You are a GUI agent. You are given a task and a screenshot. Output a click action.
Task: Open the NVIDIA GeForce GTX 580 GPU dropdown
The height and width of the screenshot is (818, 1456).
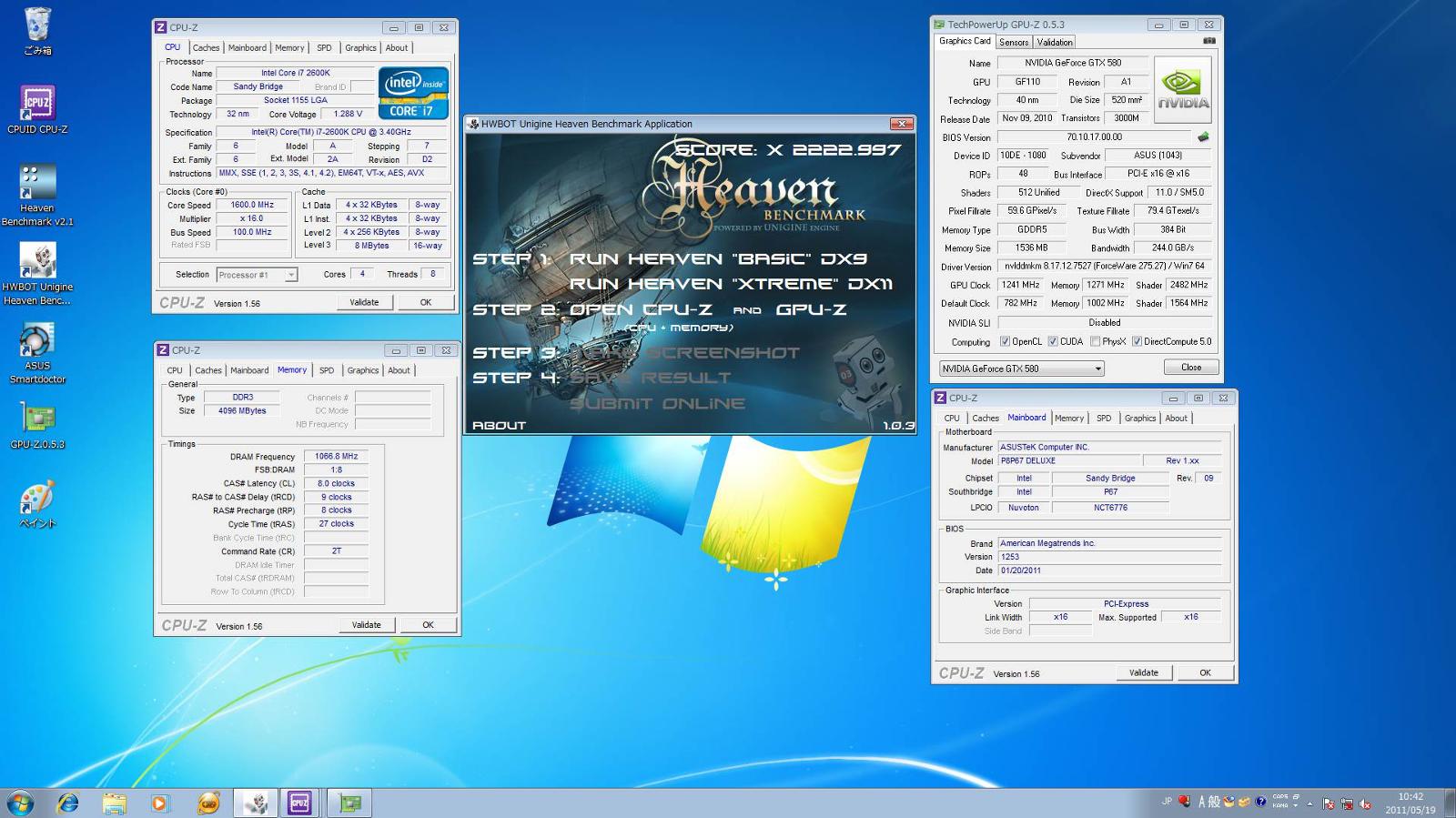(x=1021, y=369)
